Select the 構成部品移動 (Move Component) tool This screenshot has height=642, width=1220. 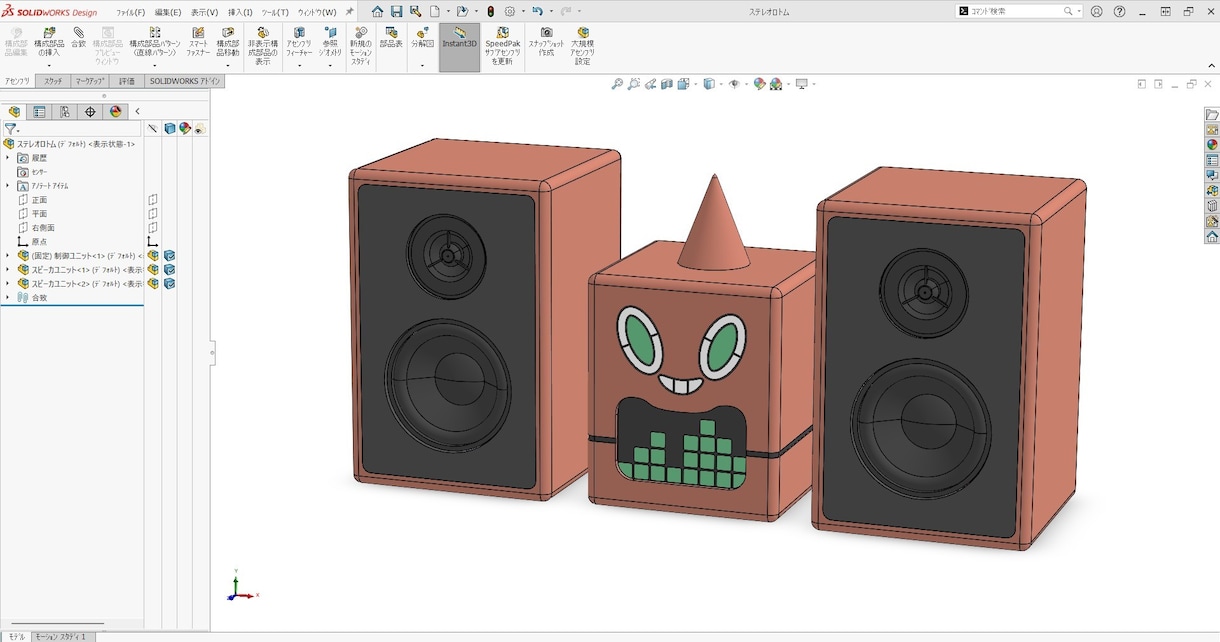click(x=228, y=40)
